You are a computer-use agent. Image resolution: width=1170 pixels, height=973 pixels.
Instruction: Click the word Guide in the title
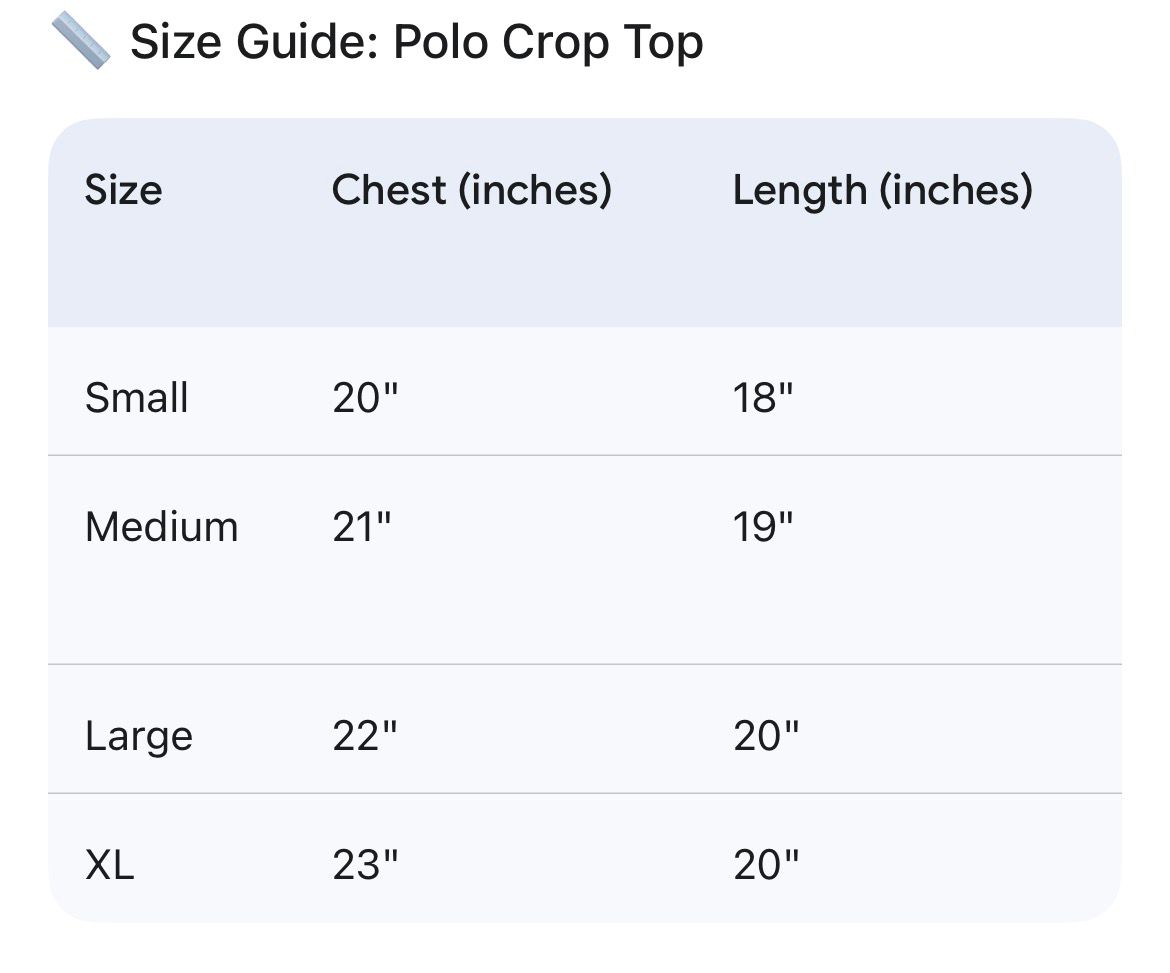pos(310,42)
